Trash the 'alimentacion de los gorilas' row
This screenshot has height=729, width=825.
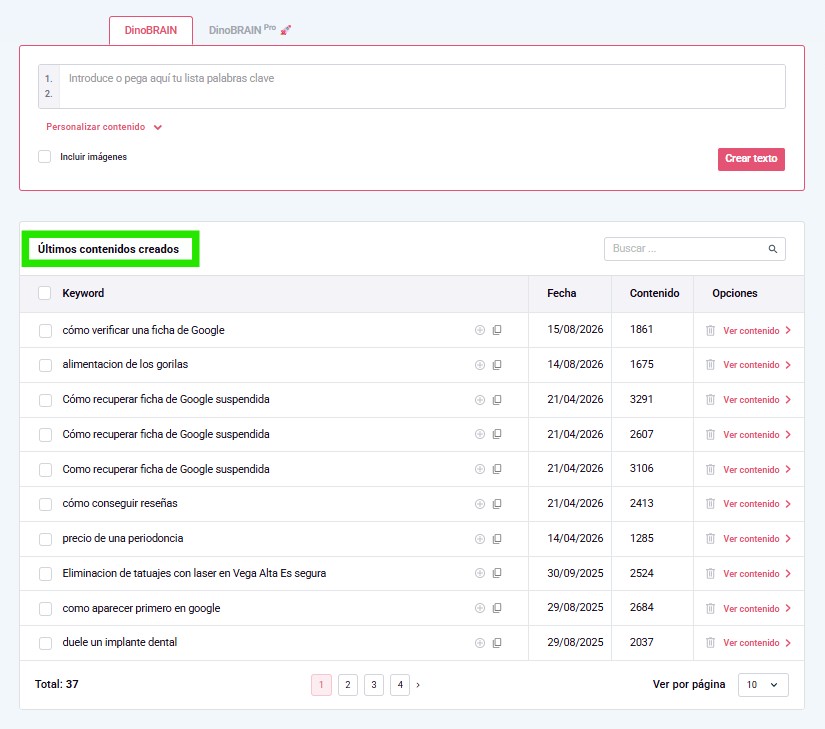point(710,364)
